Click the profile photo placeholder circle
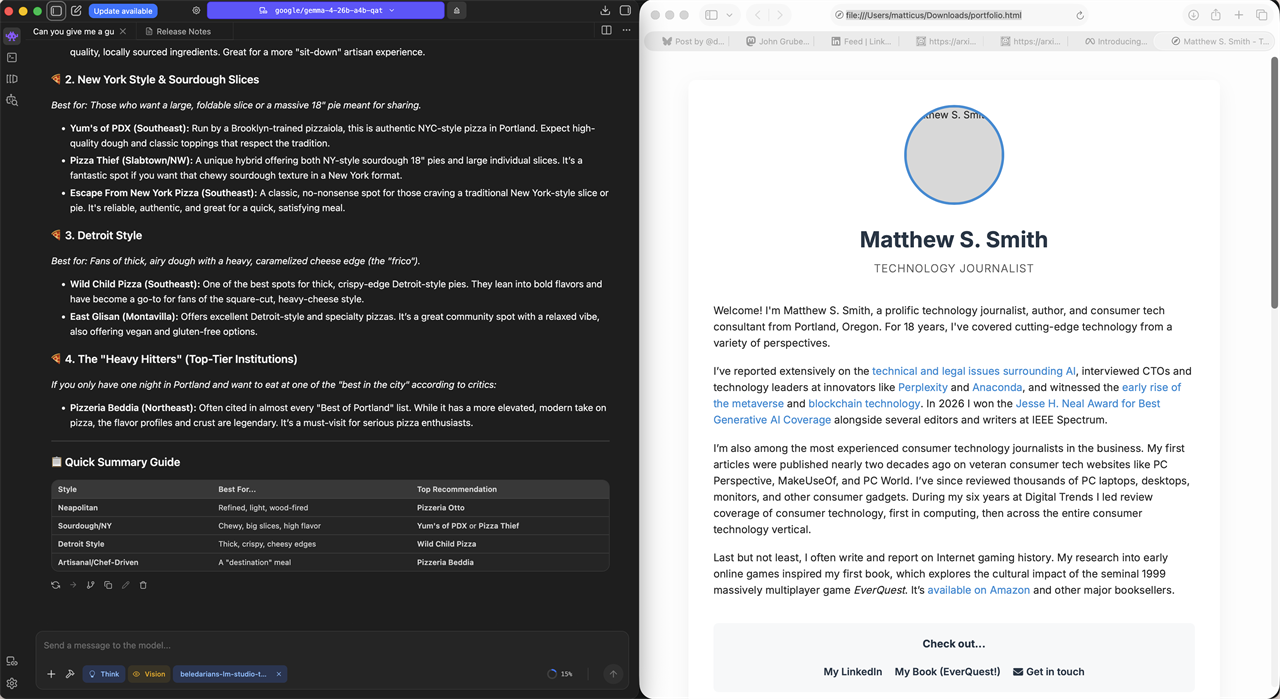The width and height of the screenshot is (1280, 699). point(954,155)
